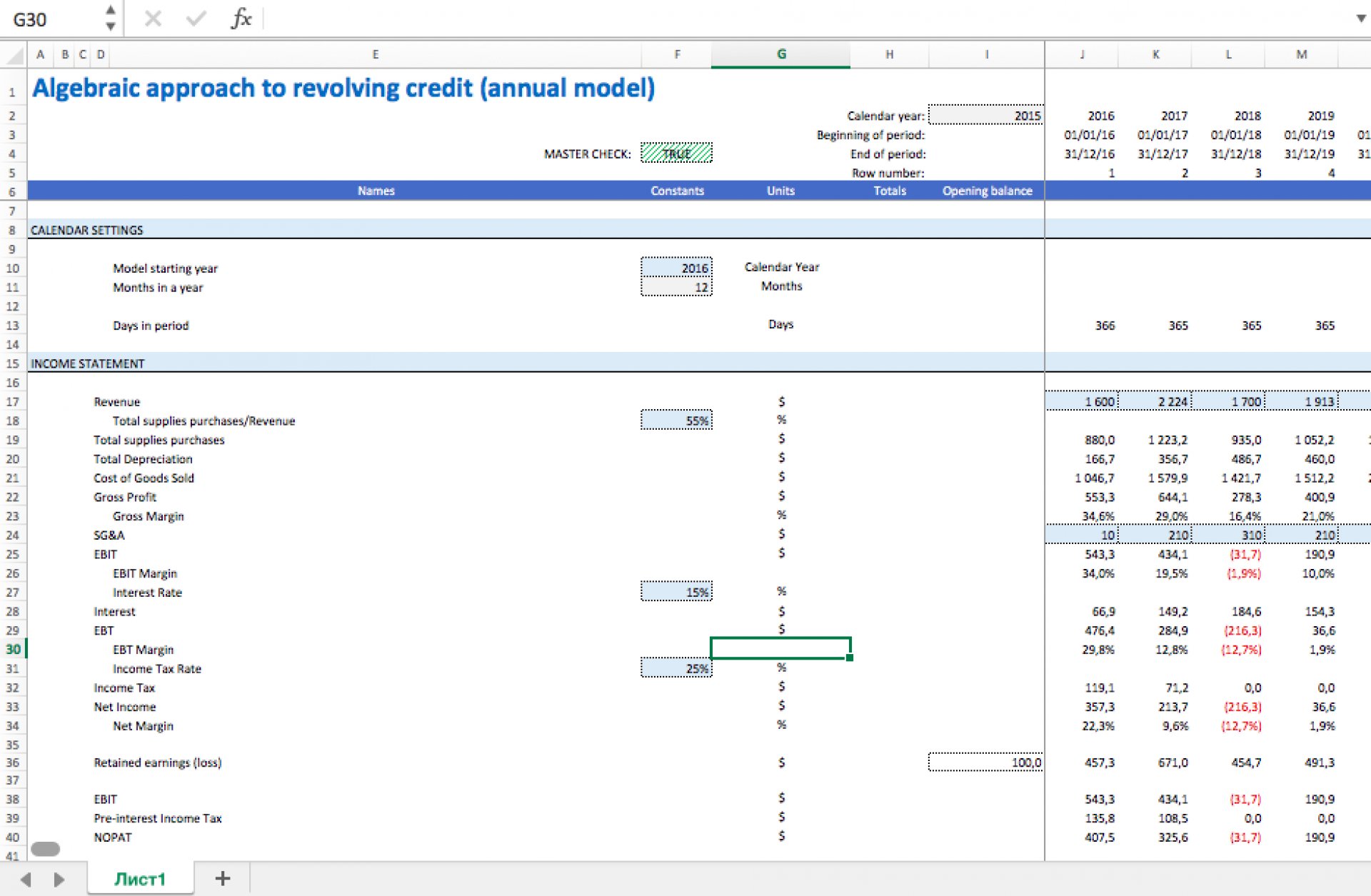
Task: Select column H header
Action: [890, 54]
